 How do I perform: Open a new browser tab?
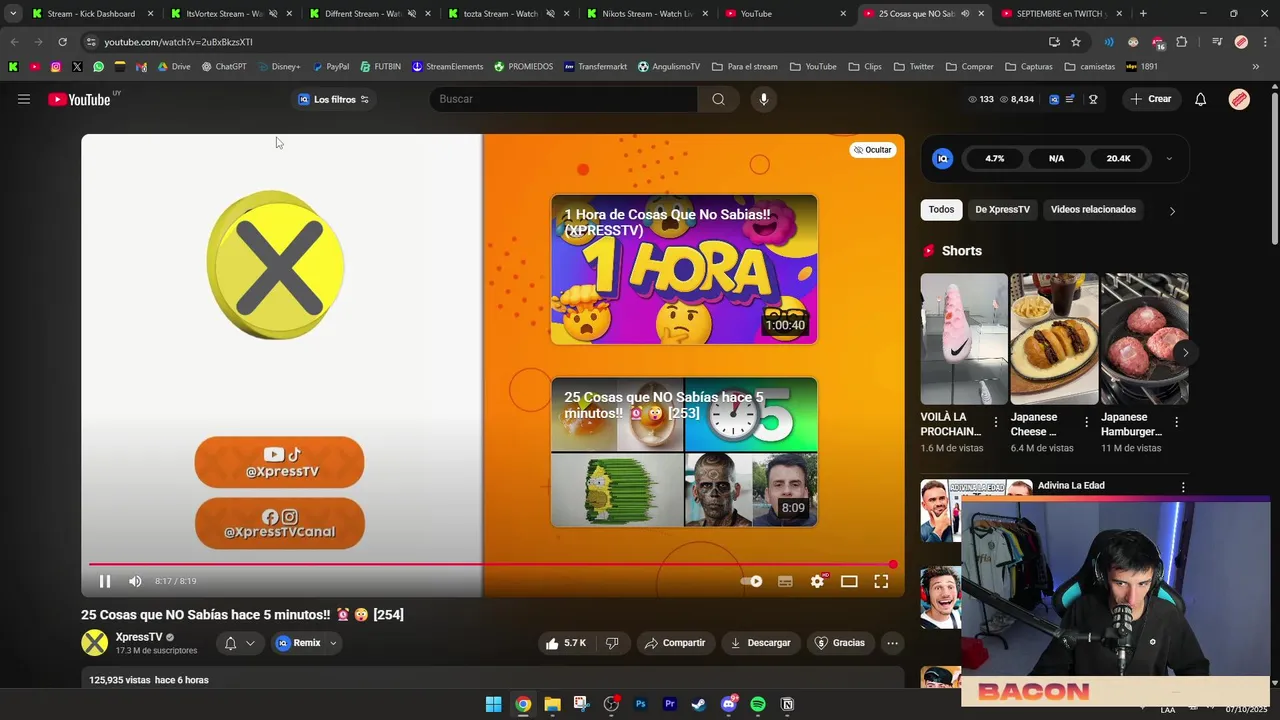pos(1143,14)
